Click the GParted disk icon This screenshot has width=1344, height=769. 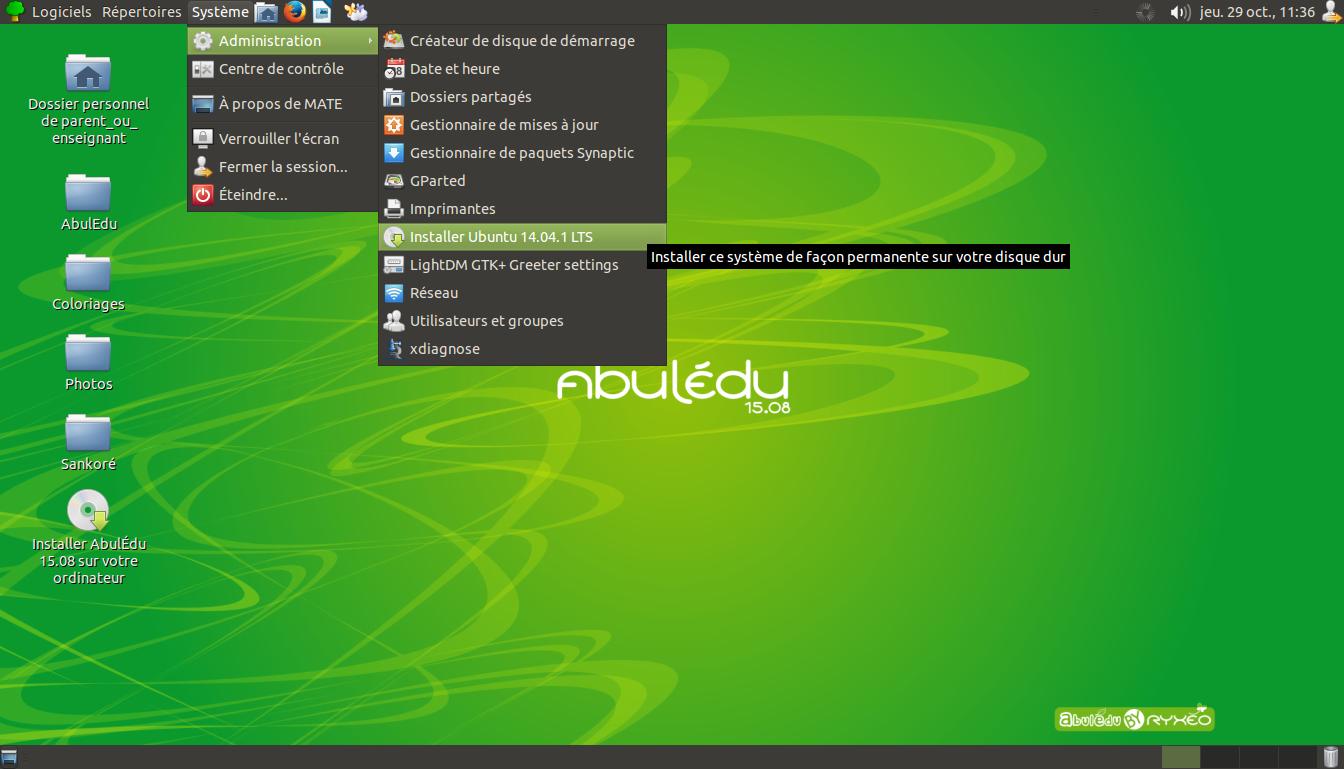tap(394, 181)
